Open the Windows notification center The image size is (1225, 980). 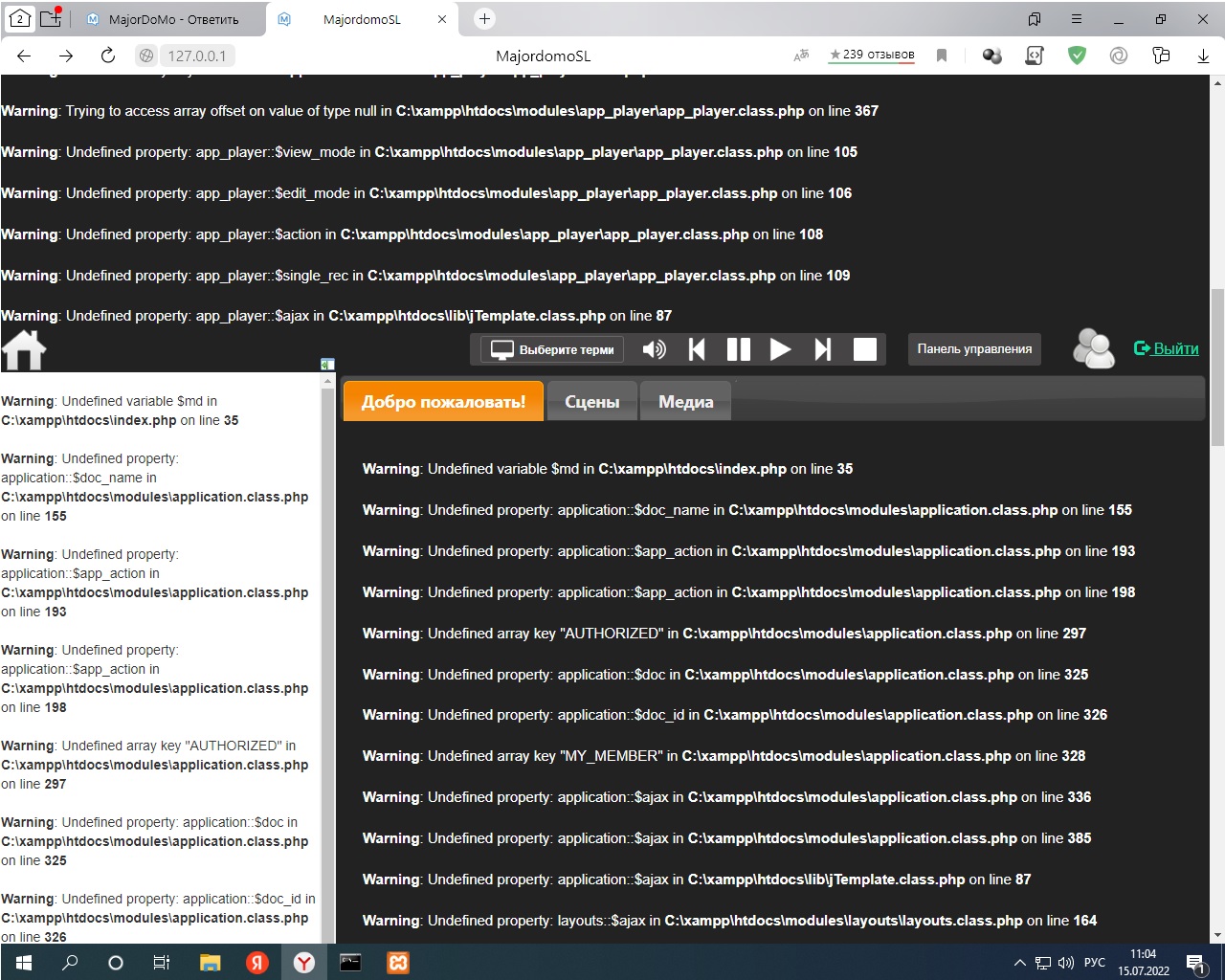1196,963
